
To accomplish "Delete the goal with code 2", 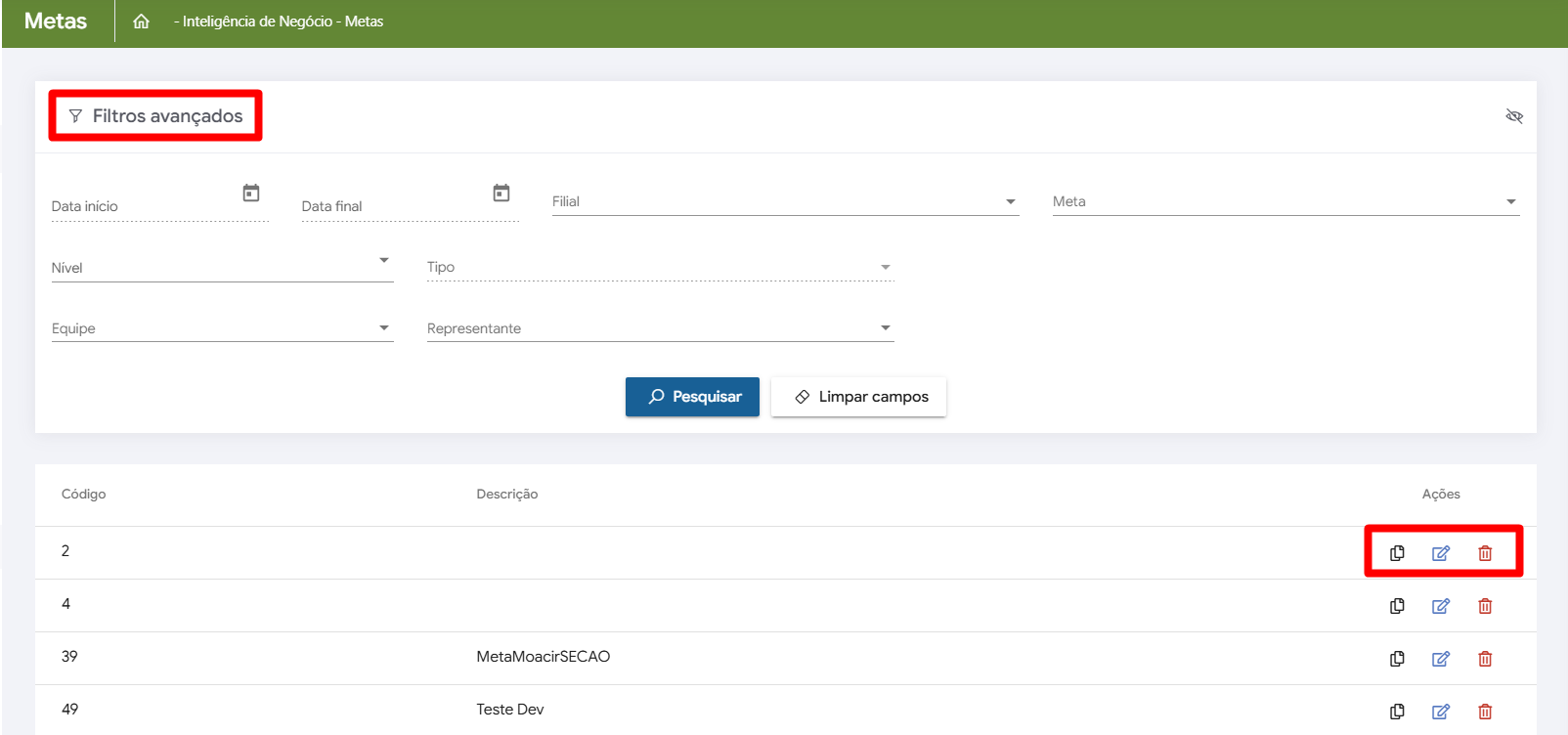I will (1485, 553).
